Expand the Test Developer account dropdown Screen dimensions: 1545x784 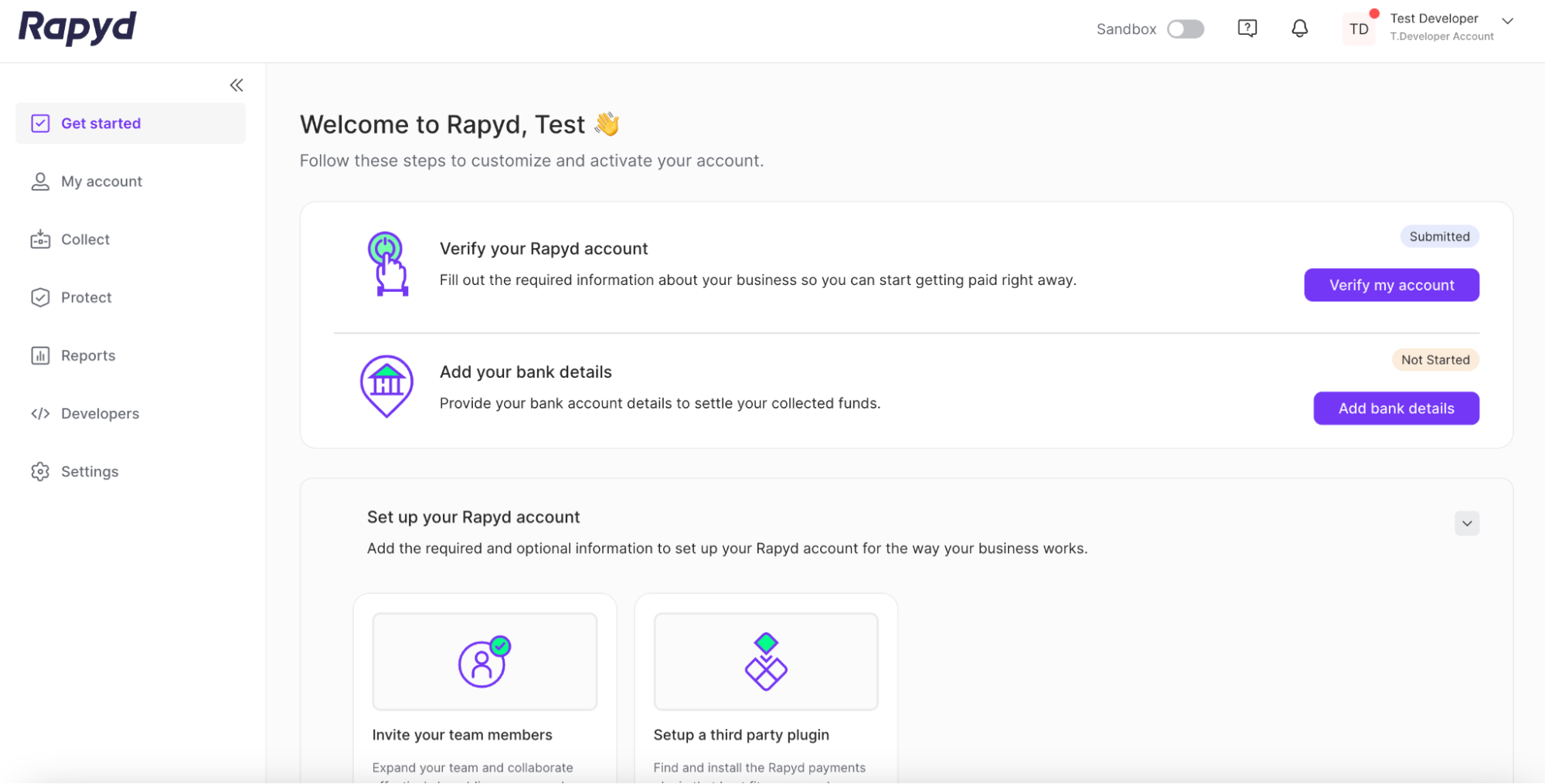pyautogui.click(x=1506, y=21)
